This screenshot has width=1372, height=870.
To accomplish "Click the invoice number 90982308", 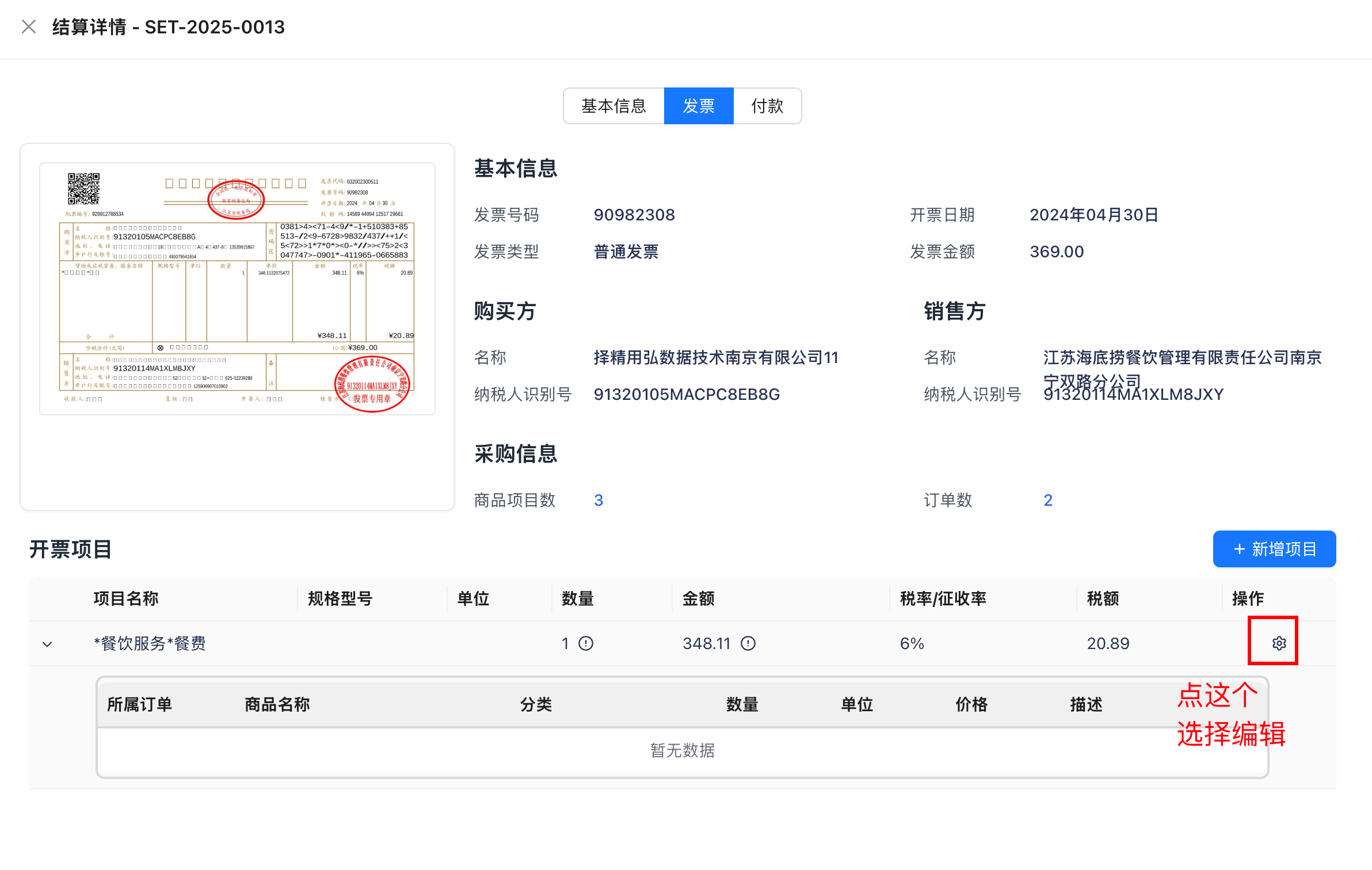I will [x=634, y=215].
